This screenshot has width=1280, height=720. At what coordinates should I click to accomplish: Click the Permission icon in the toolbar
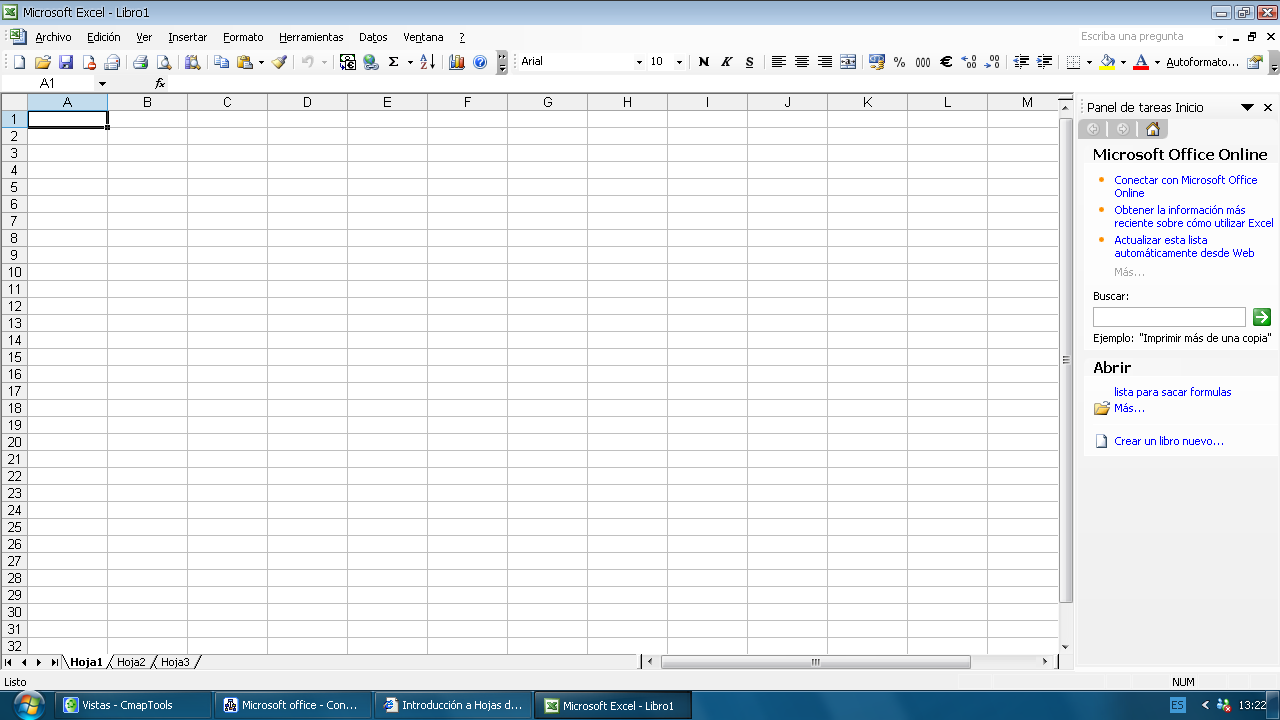(88, 62)
